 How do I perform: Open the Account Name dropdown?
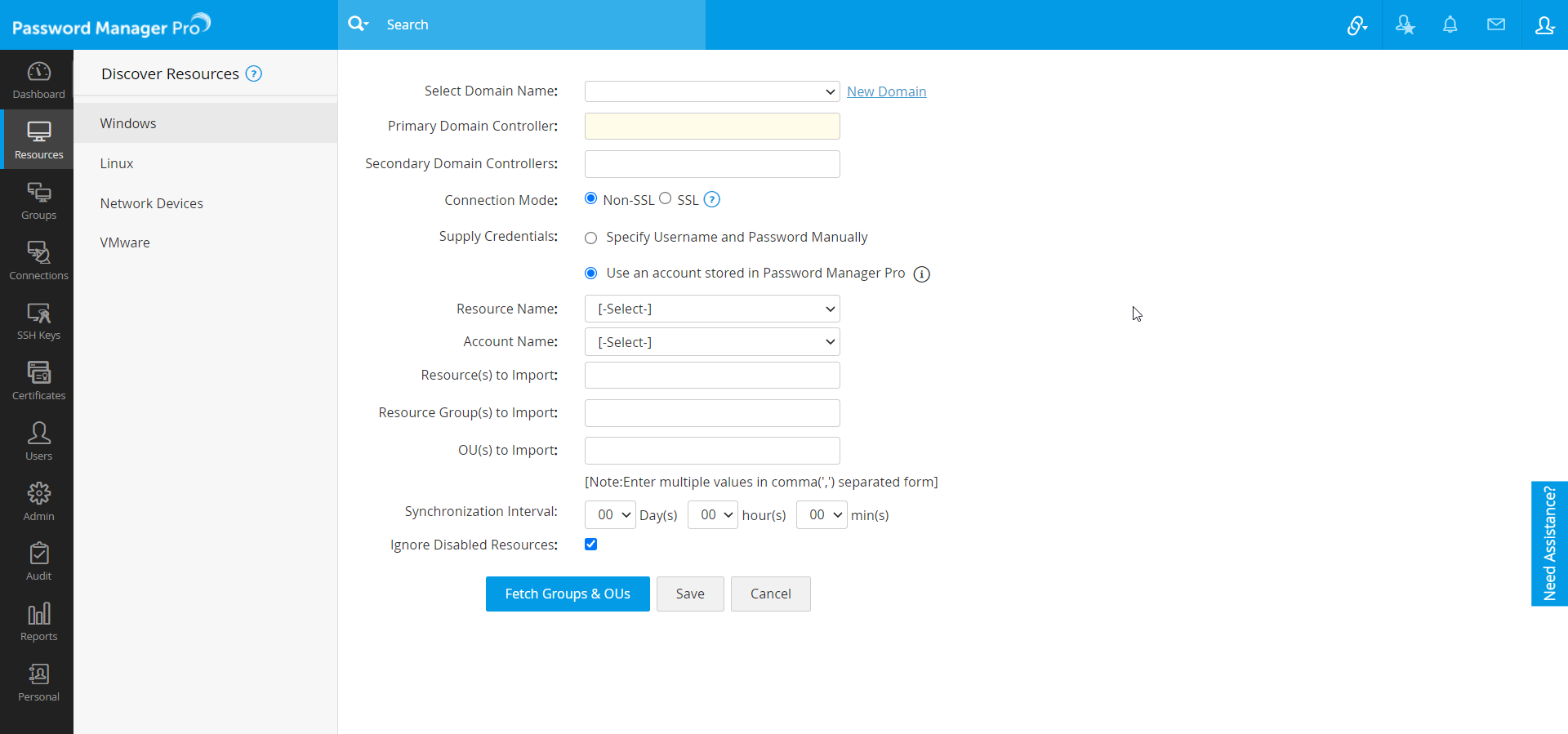click(712, 342)
